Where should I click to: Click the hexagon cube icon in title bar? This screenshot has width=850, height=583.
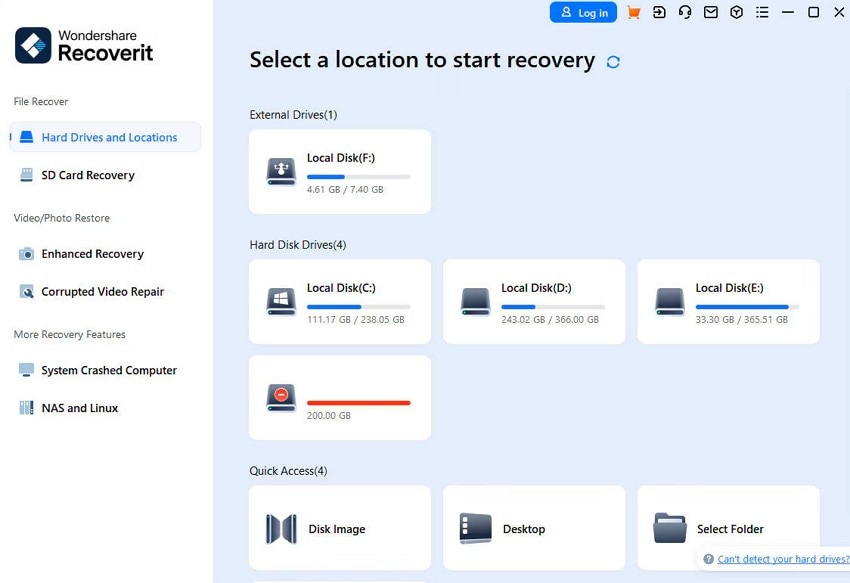tap(736, 12)
